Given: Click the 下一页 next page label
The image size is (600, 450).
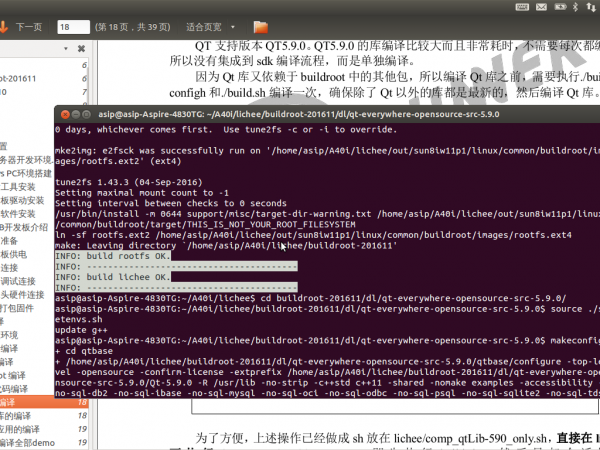Looking at the screenshot, I should 29,27.
